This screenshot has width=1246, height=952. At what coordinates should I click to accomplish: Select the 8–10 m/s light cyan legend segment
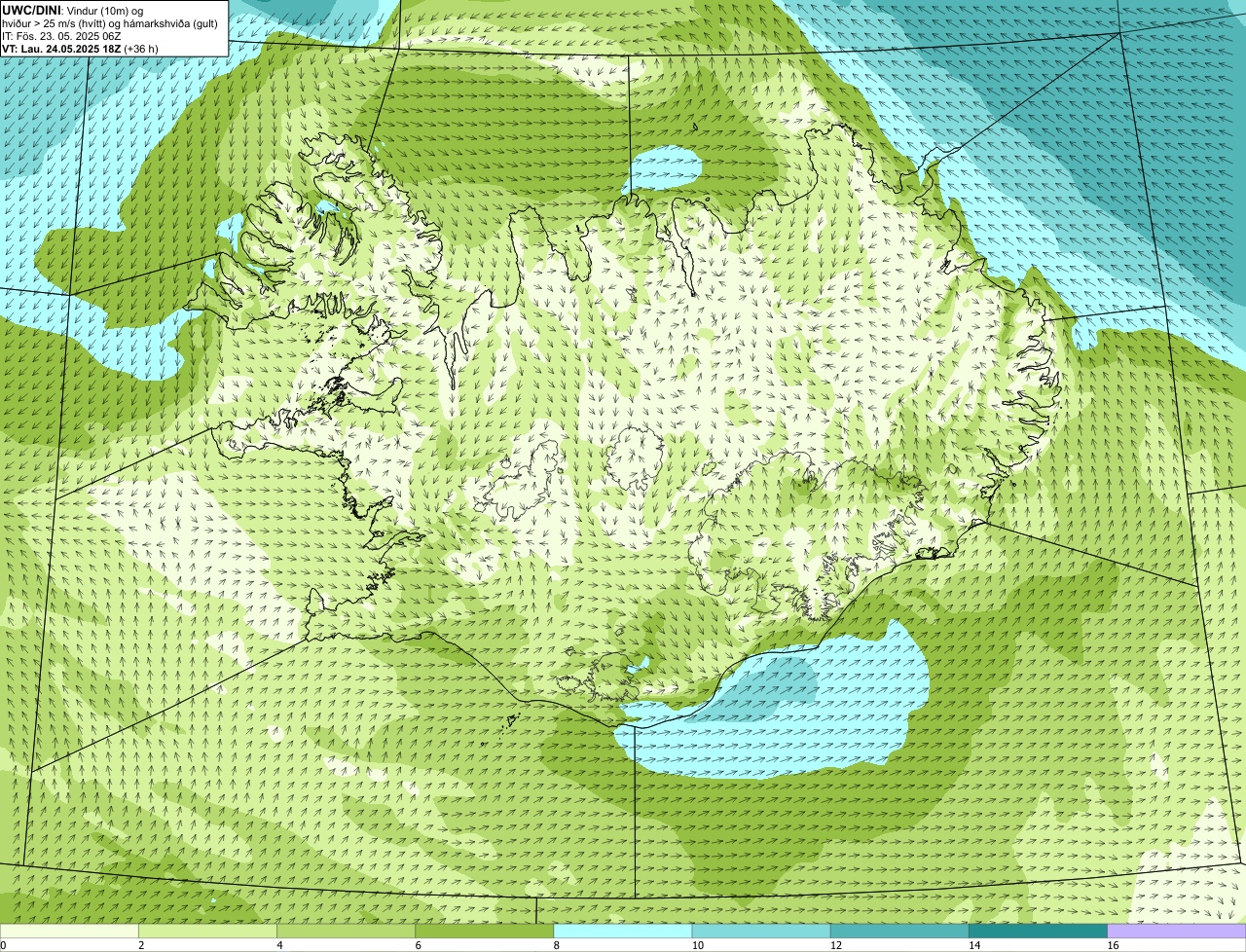pos(623,932)
